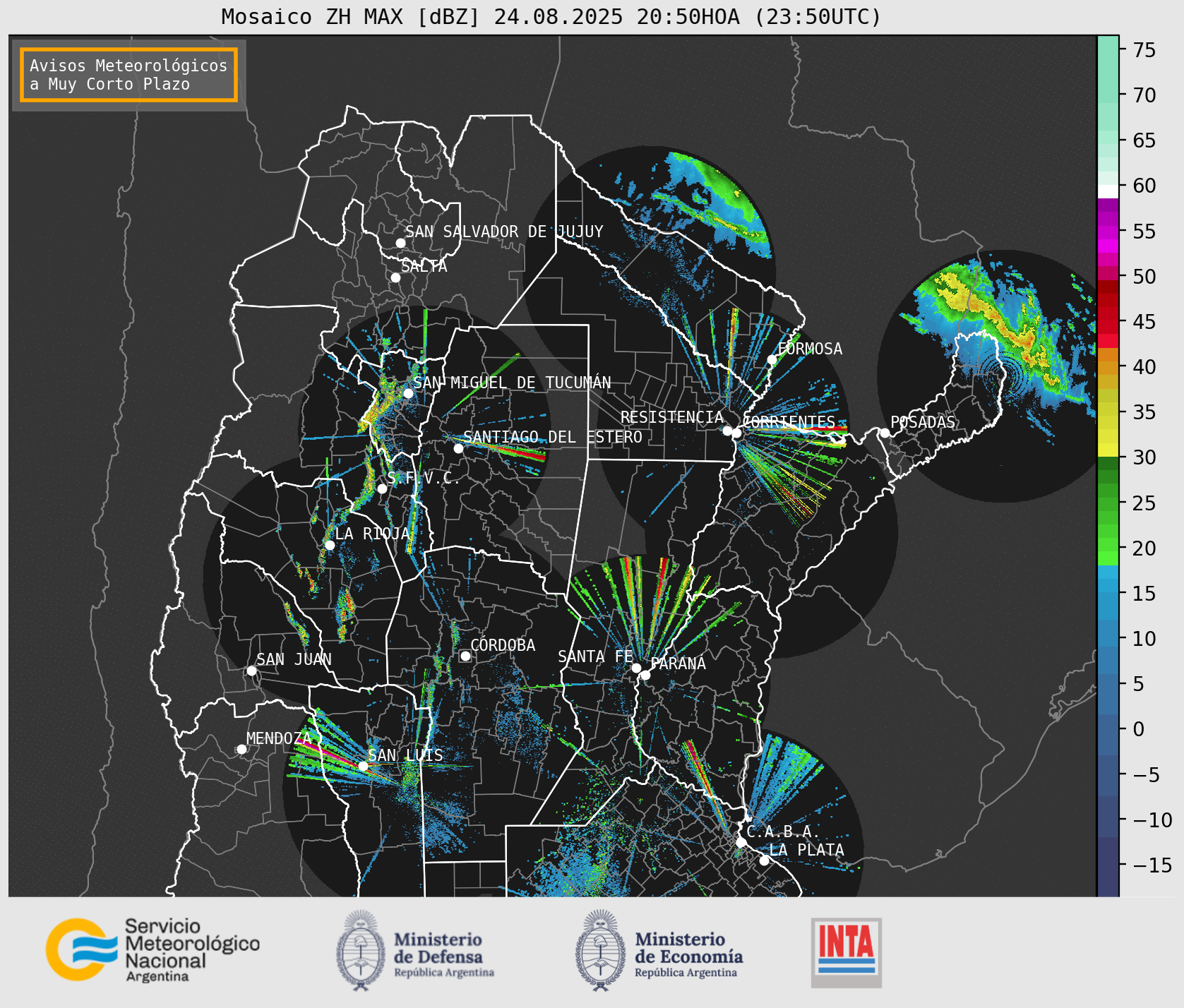This screenshot has height=1008, width=1184.
Task: Click the MENDOZA map label
Action: click(278, 738)
